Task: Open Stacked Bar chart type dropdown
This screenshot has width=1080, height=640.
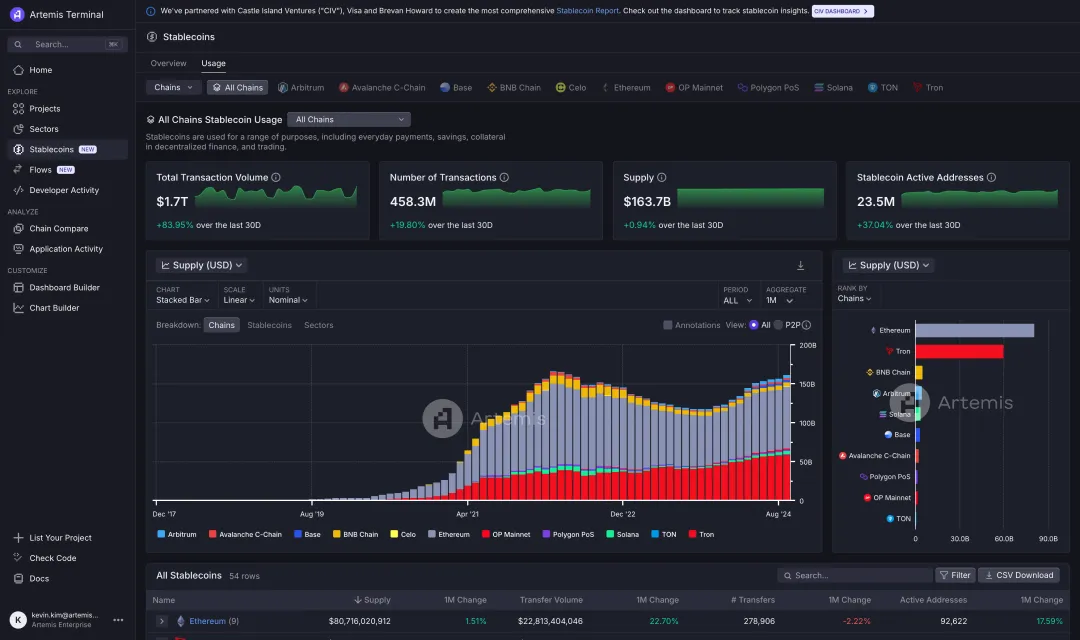Action: pos(183,300)
